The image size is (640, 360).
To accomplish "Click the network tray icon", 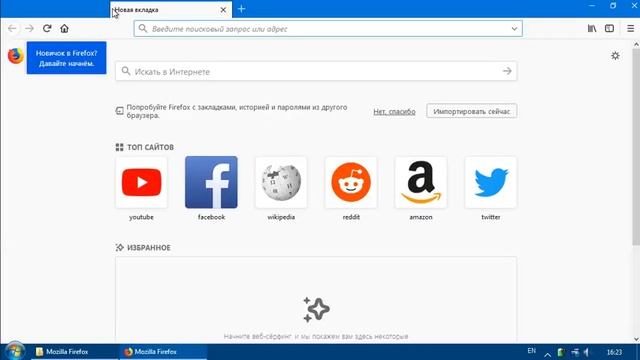I will pos(575,352).
